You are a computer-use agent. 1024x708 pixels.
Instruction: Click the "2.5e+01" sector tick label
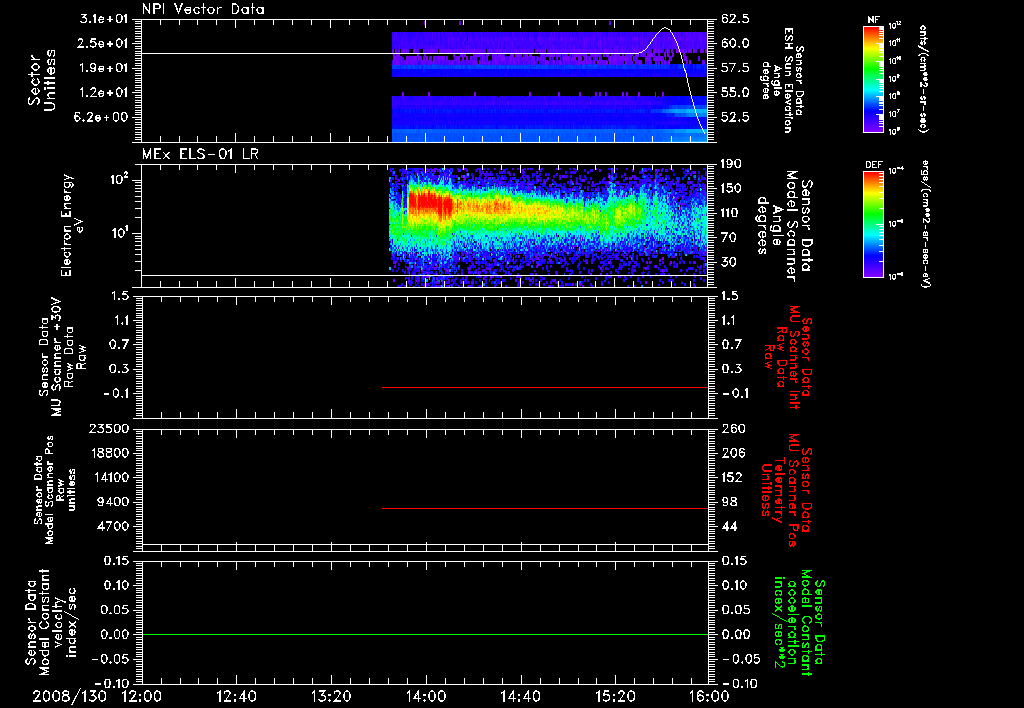click(x=104, y=43)
